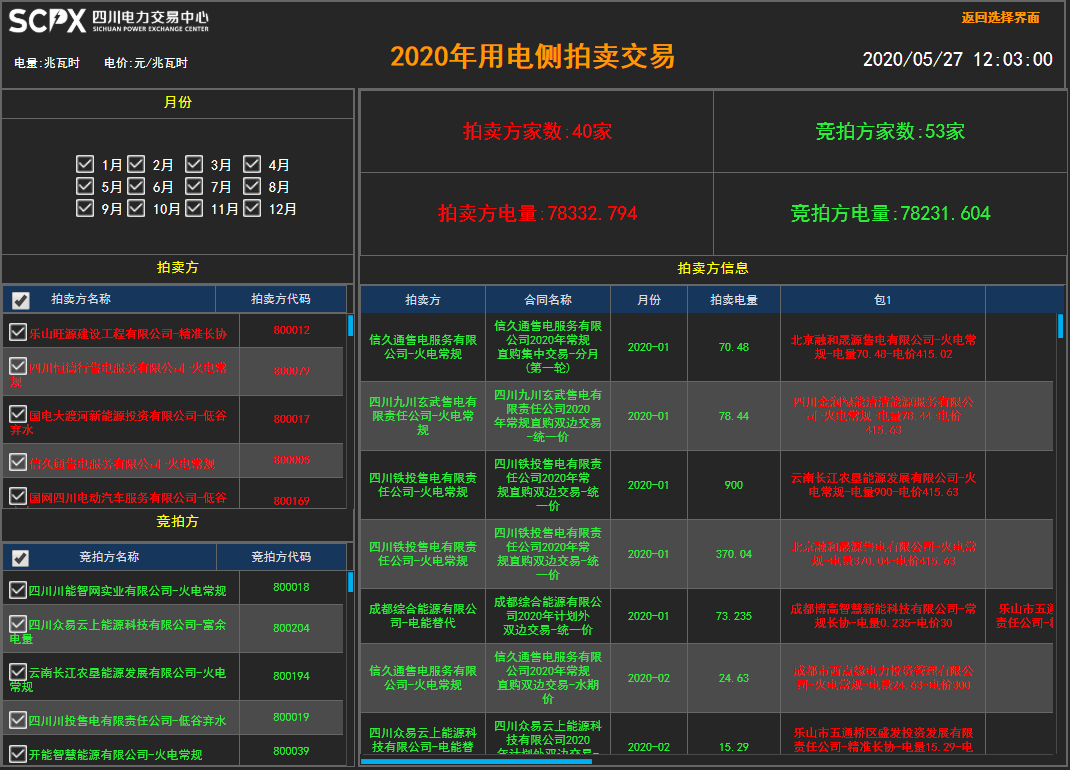1070x770 pixels.
Task: Select 四川九川玄武售电有限责任公司 row in info table
Action: 707,416
